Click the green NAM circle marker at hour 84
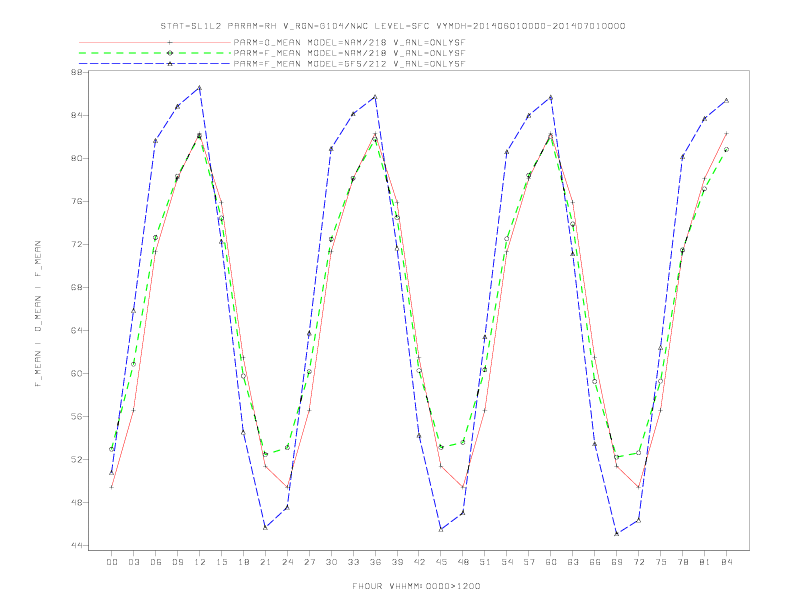The image size is (792, 612). [x=726, y=149]
